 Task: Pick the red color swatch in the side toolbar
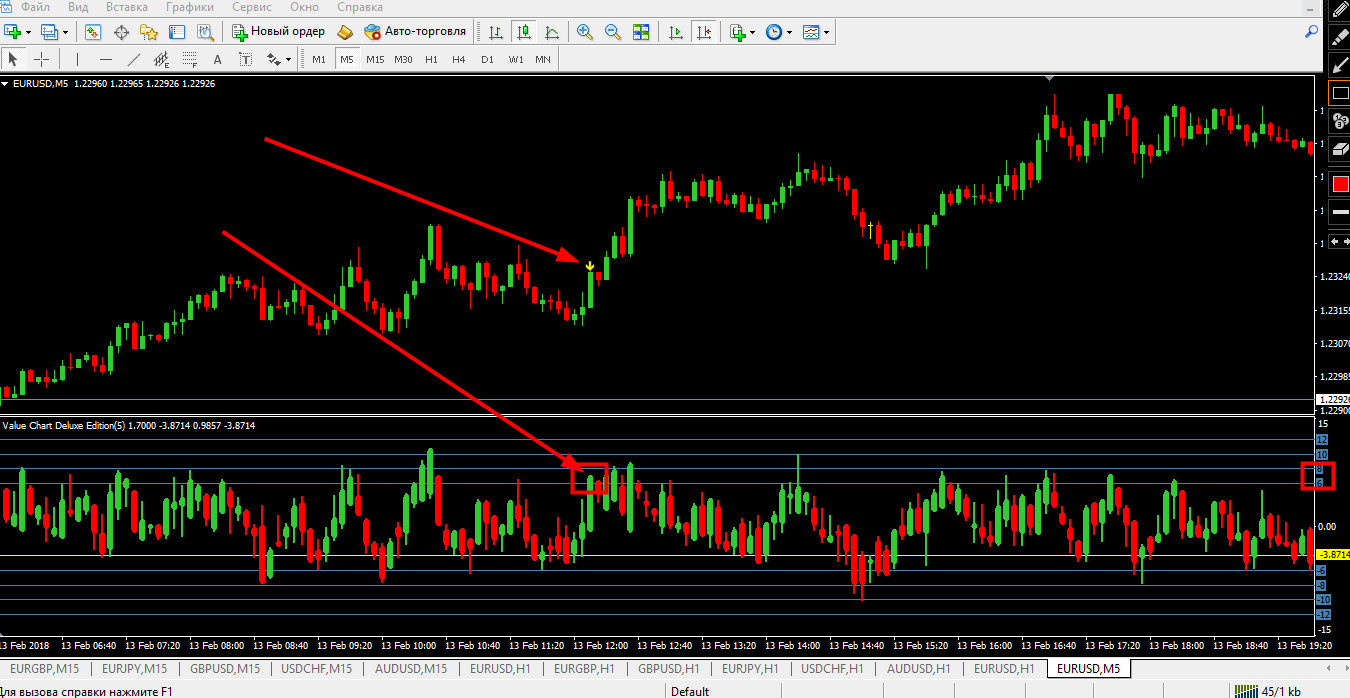1340,183
